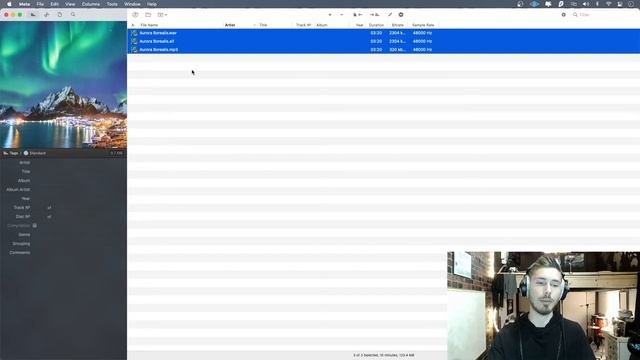Click the pencil edit icon in toolbar
The height and width of the screenshot is (360, 640).
pos(390,15)
